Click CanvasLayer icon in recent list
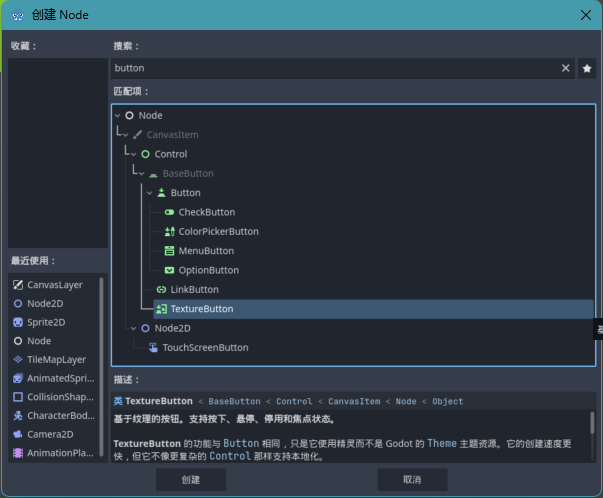This screenshot has height=498, width=603. point(18,285)
